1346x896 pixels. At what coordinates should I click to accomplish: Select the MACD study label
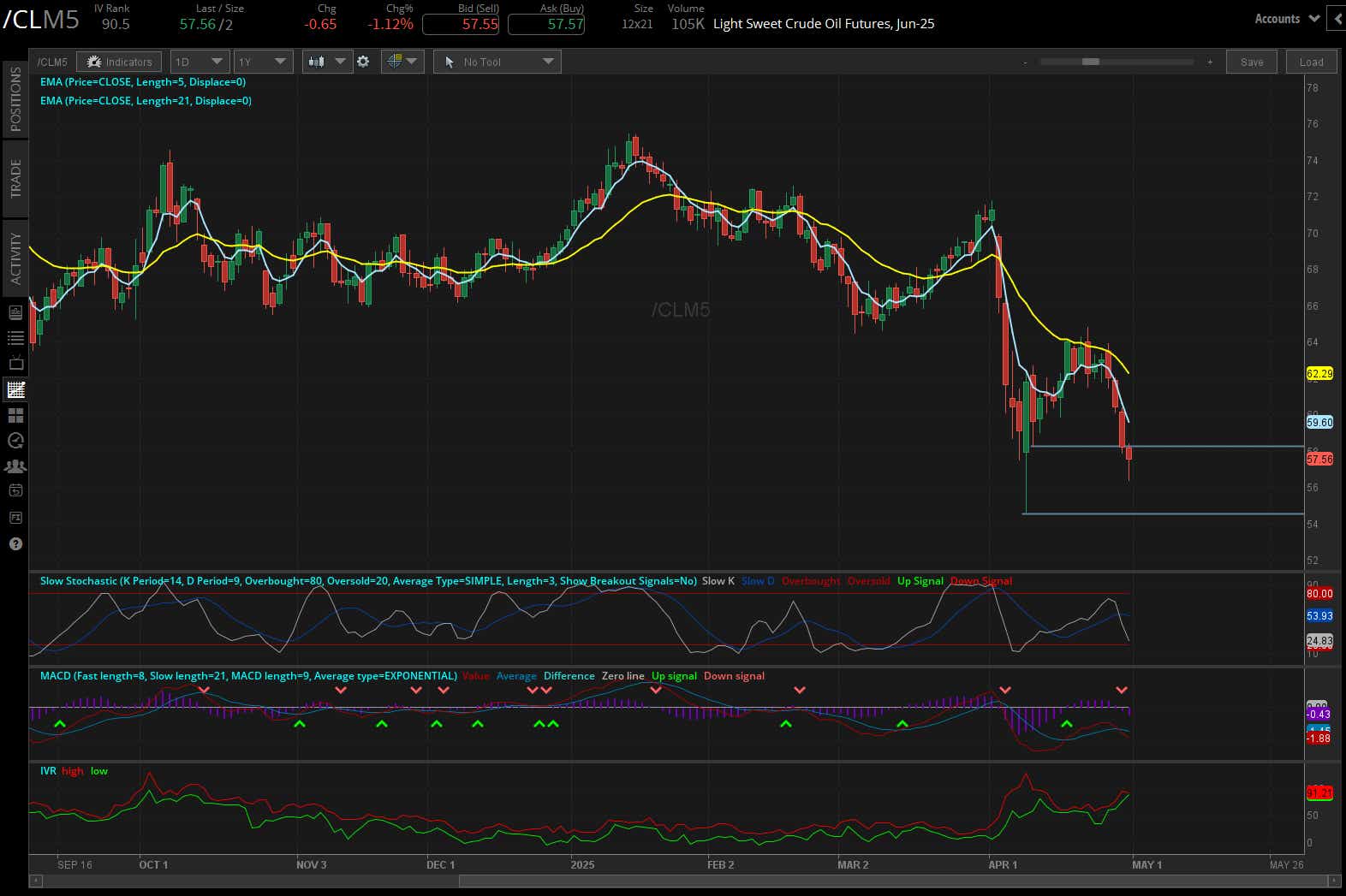(x=248, y=676)
